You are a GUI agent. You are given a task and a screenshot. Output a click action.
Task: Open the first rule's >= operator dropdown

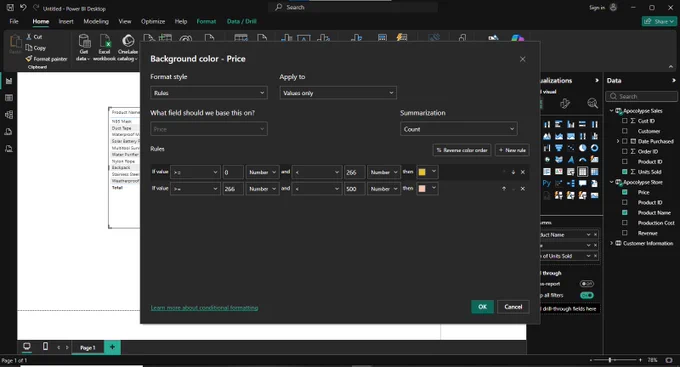tap(195, 172)
